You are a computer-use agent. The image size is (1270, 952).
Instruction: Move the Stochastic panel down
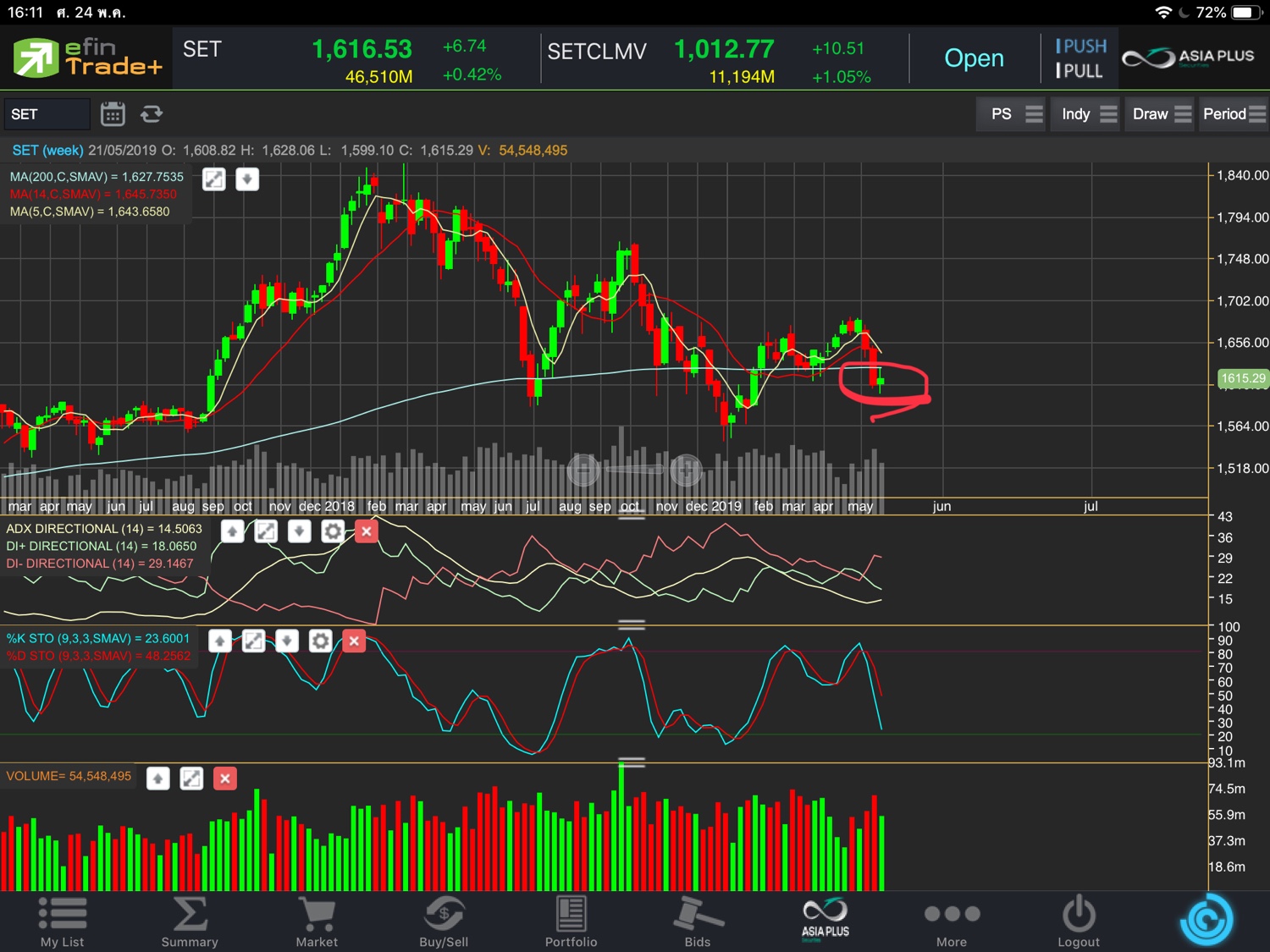[287, 641]
